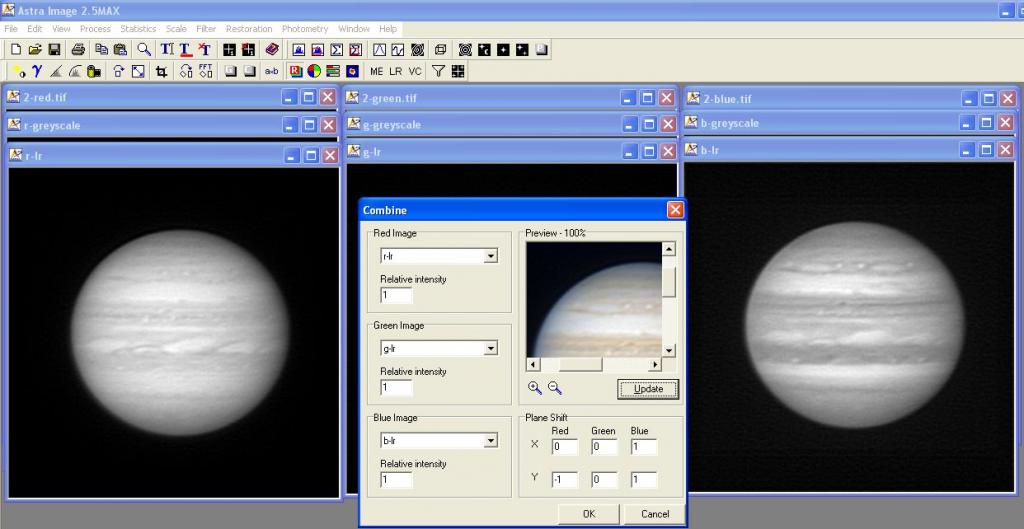Click the a+b image arithmetic icon

(272, 71)
